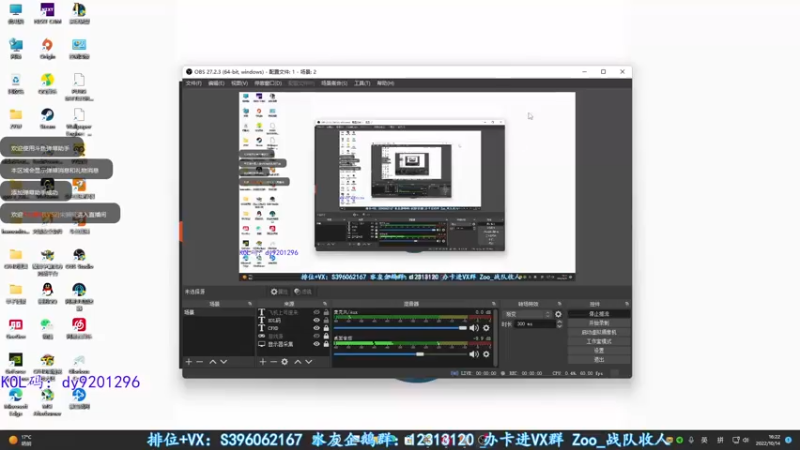
Task: Toggle the lock on the topmost text source
Action: click(x=327, y=312)
